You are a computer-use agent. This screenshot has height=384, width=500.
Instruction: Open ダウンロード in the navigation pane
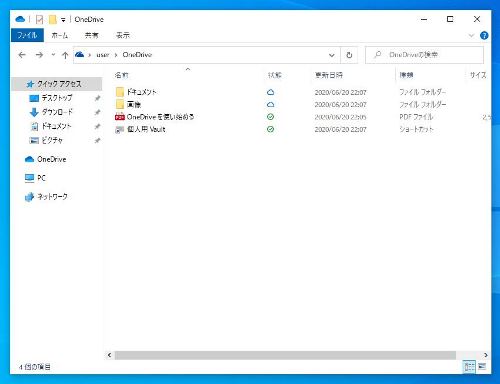pyautogui.click(x=56, y=112)
